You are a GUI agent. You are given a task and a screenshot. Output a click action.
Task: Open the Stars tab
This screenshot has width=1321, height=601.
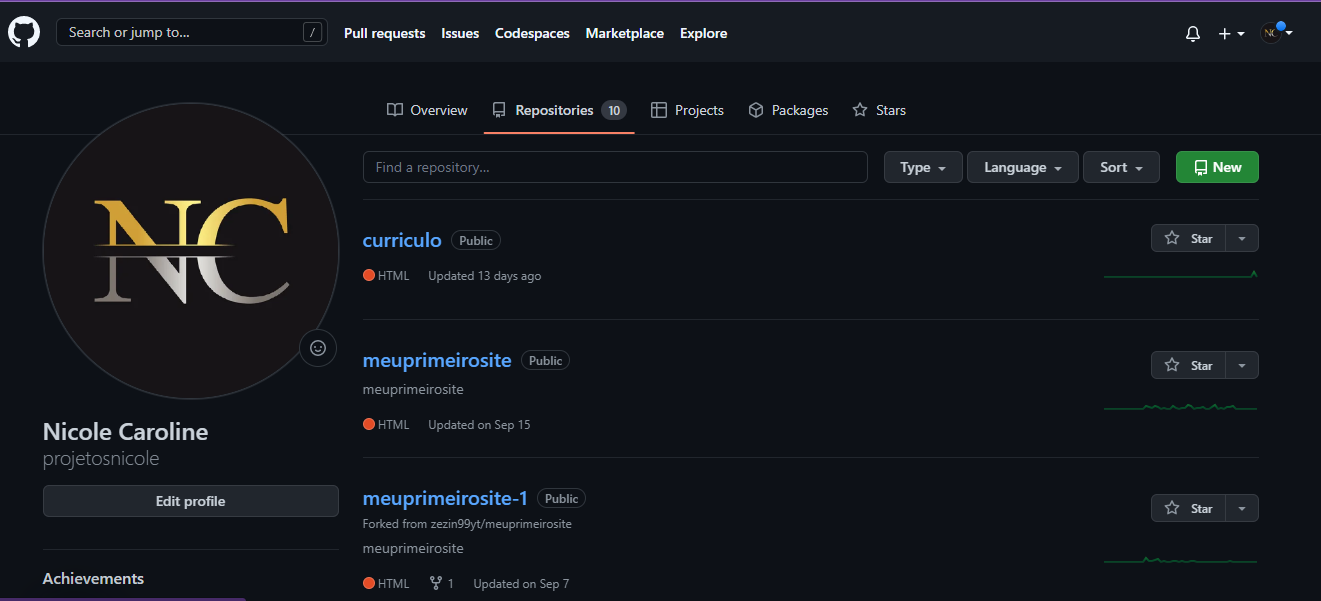click(x=879, y=110)
